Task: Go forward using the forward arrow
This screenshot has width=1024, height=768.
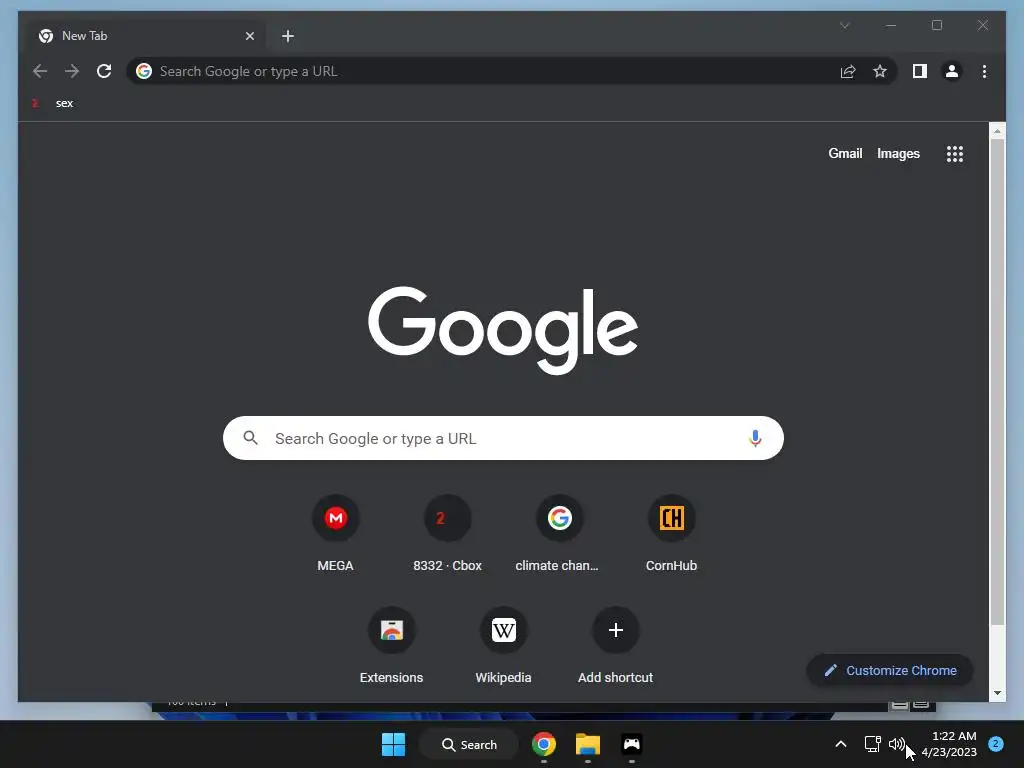Action: point(72,71)
